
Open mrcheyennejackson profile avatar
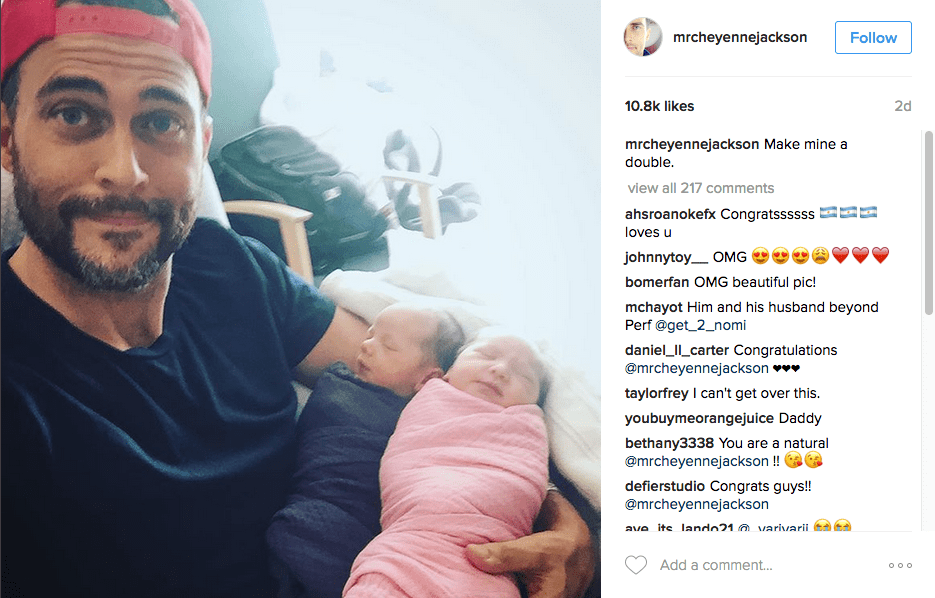click(x=643, y=37)
